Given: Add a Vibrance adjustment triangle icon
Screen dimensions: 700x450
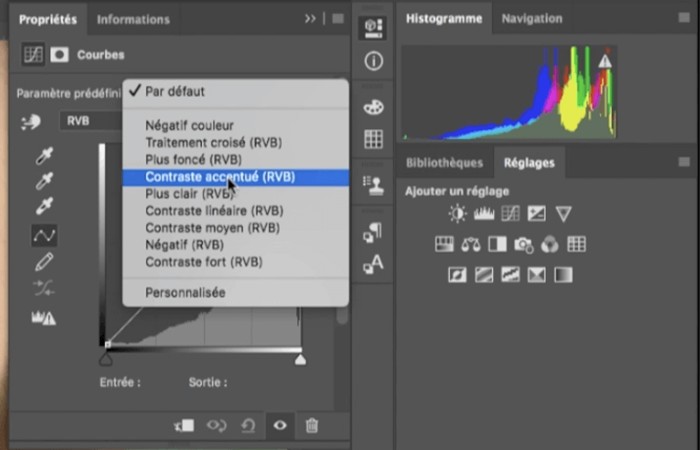Looking at the screenshot, I should [563, 214].
